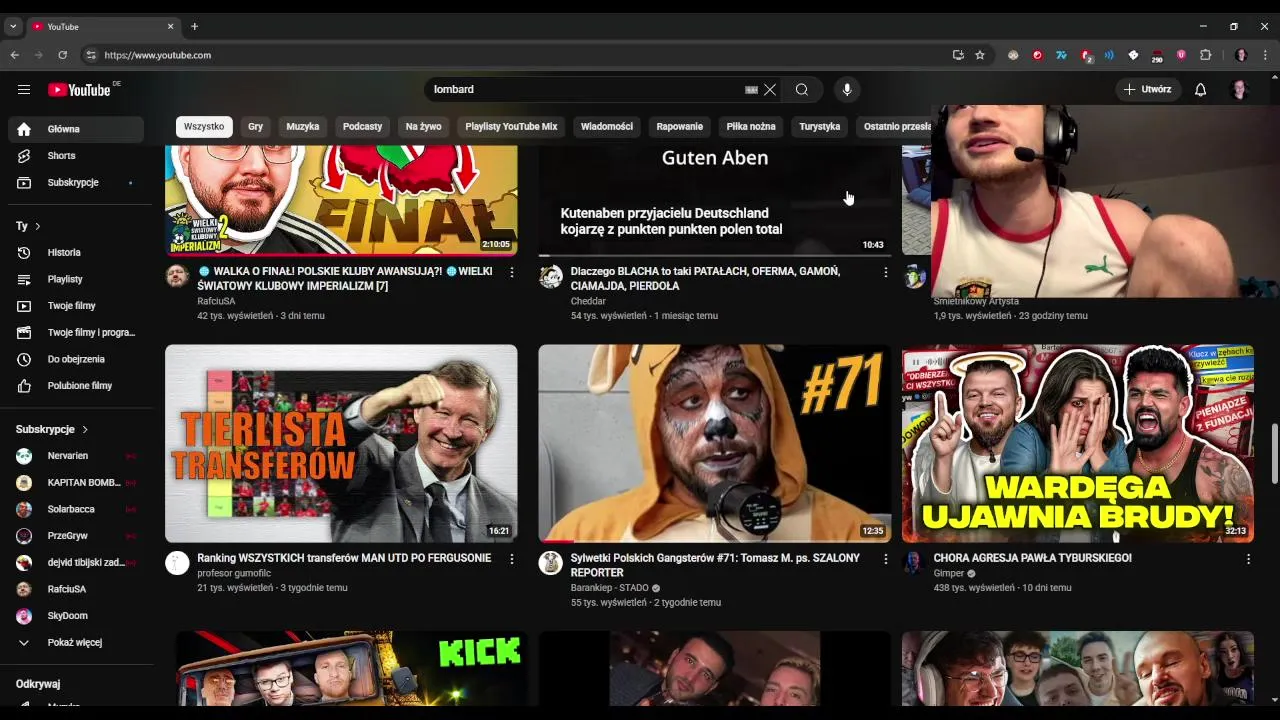Open Twoje filmy in sidebar

coord(76,306)
